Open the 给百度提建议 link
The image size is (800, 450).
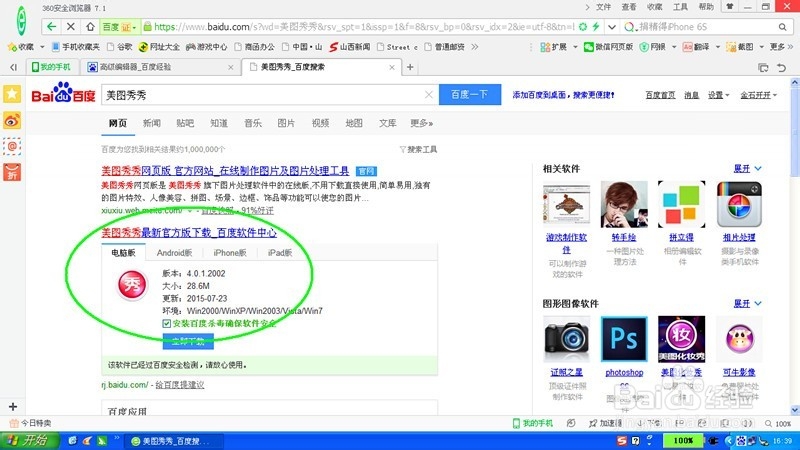(x=180, y=385)
